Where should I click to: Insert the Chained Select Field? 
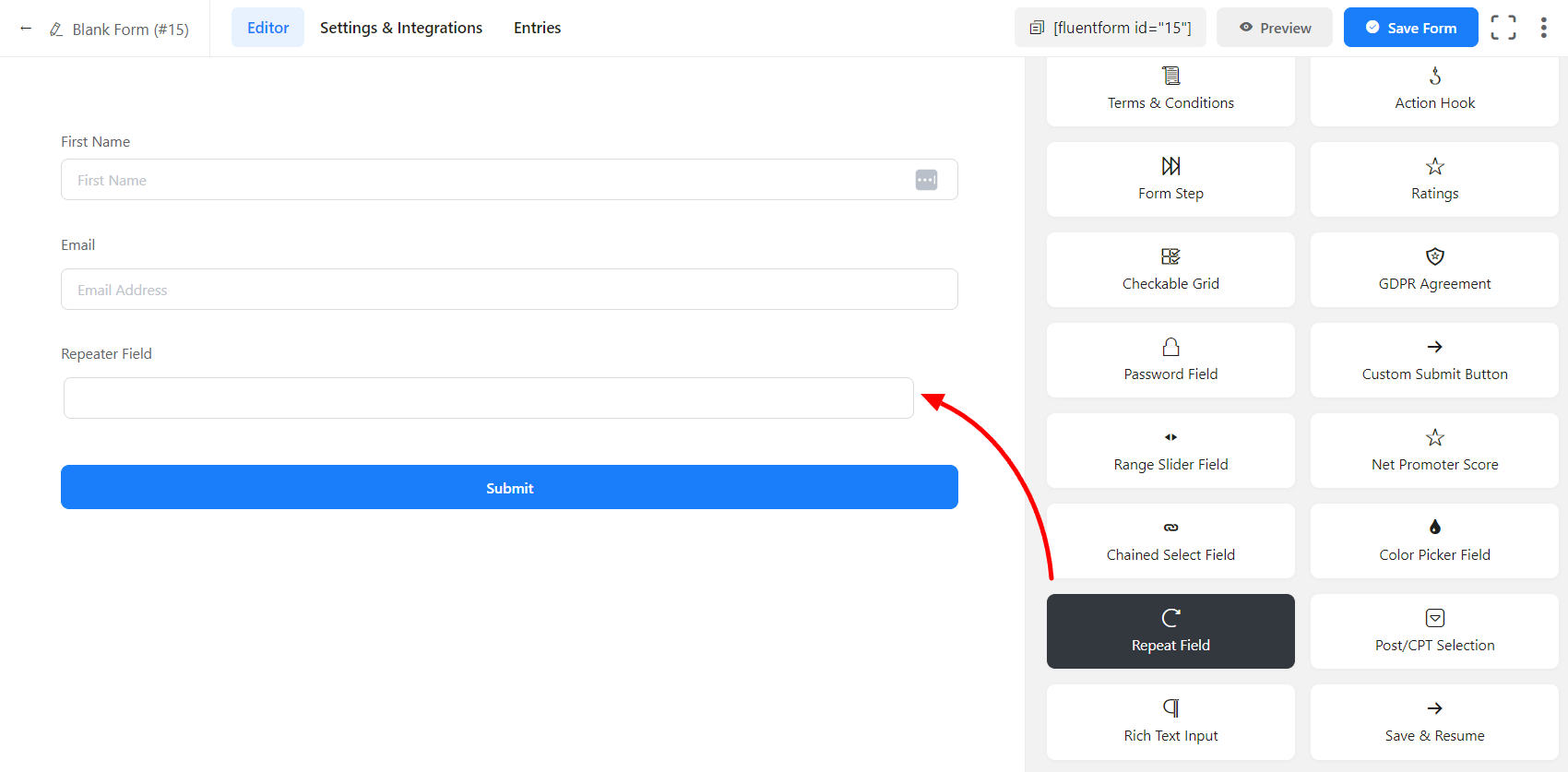(x=1170, y=540)
